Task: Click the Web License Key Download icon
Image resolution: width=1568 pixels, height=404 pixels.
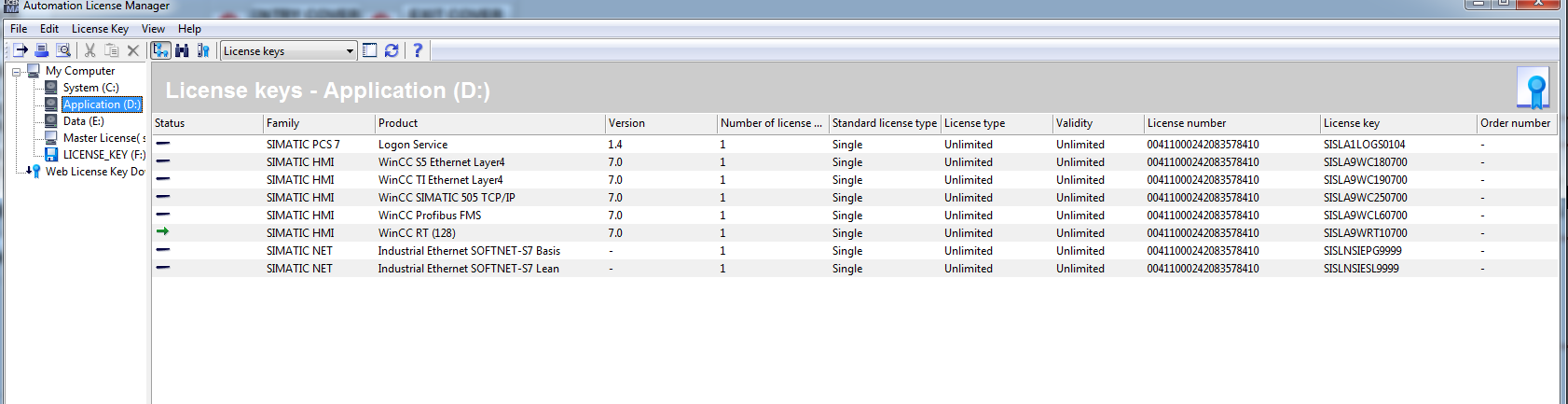Action: click(34, 171)
